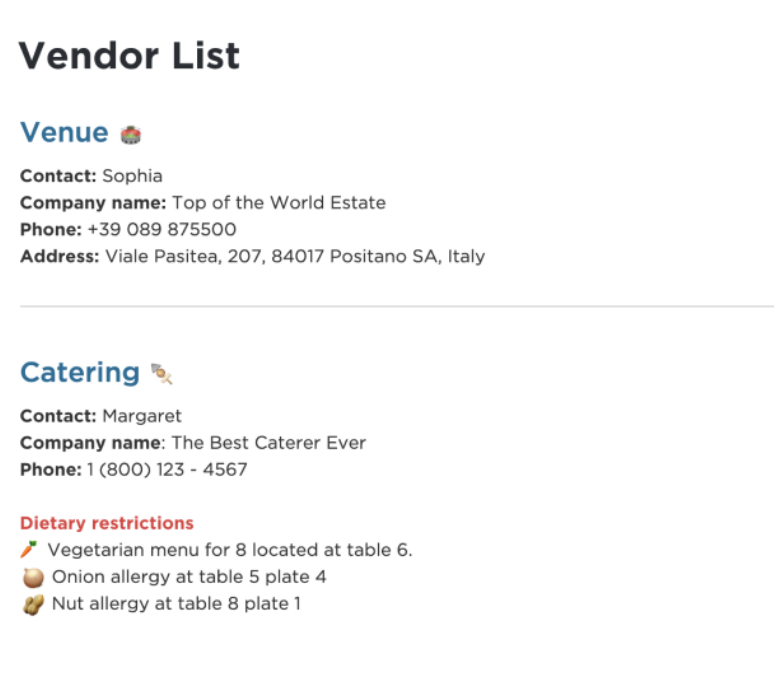The width and height of the screenshot is (774, 675).
Task: Click the catering contact name Margaret
Action: [142, 416]
